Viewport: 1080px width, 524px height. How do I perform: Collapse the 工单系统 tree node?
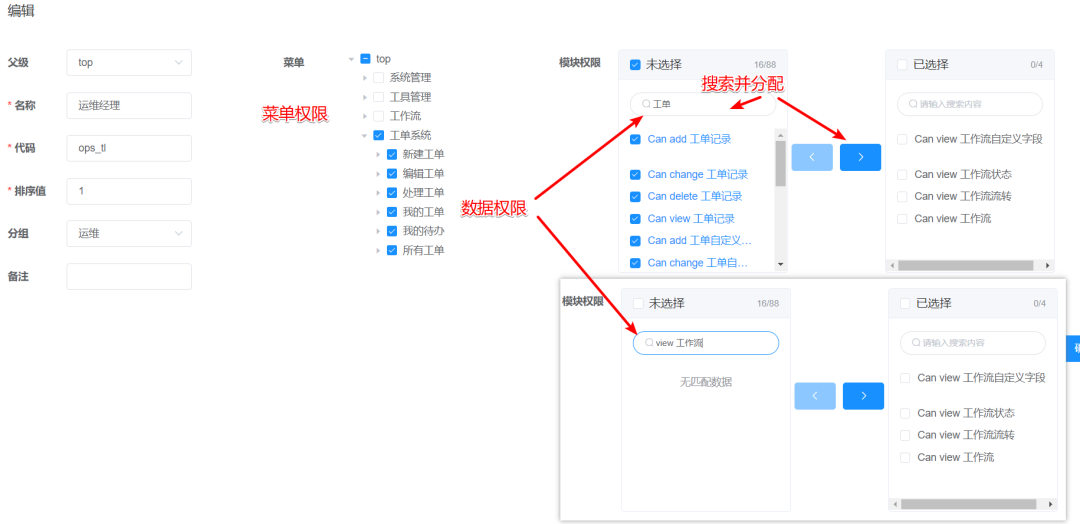point(365,136)
